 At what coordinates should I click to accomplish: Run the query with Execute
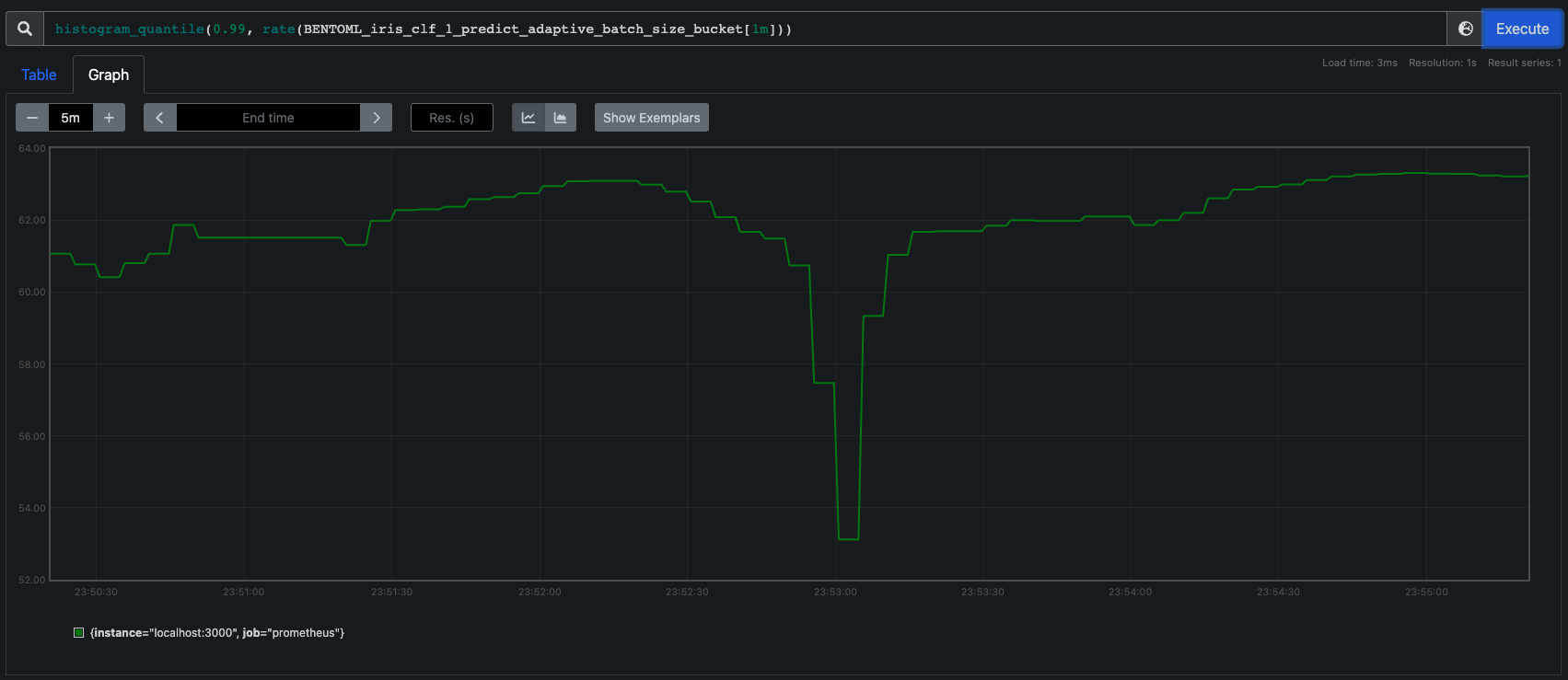[1522, 29]
